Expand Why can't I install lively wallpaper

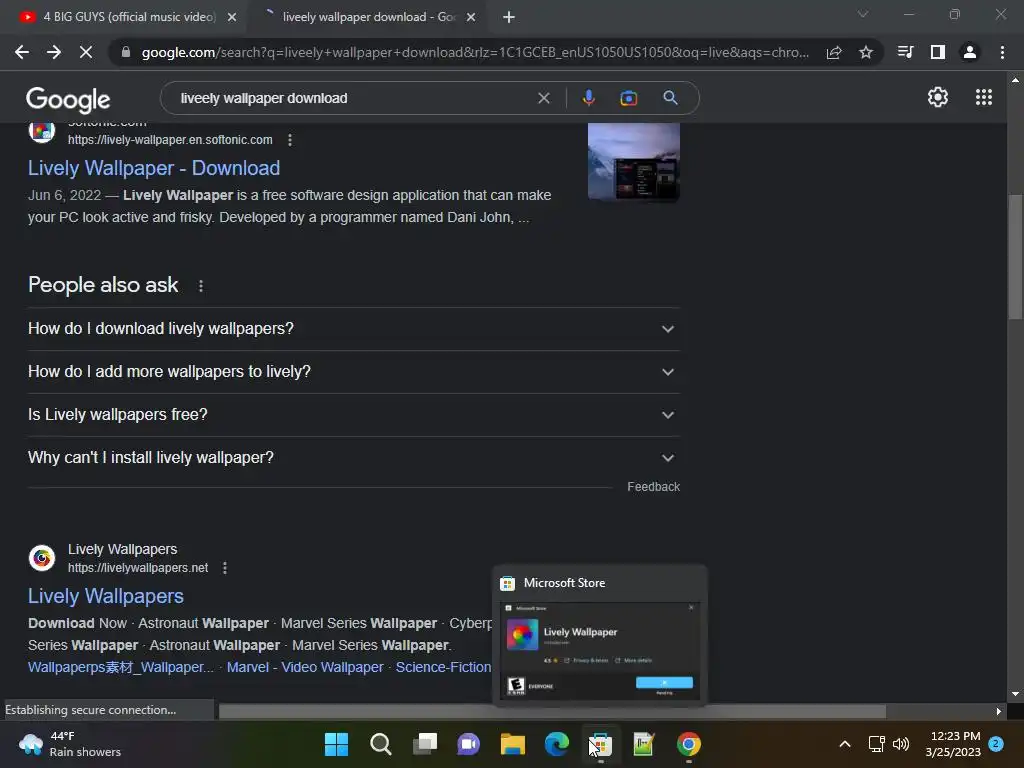tap(353, 458)
